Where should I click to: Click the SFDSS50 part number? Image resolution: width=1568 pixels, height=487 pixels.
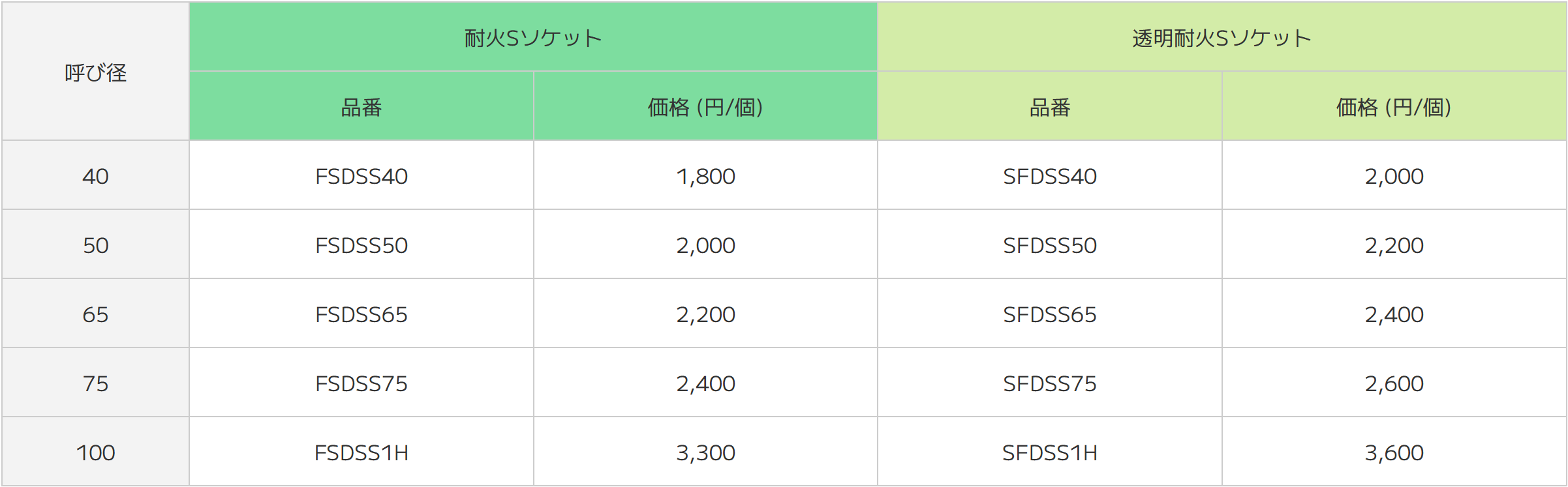click(1049, 245)
